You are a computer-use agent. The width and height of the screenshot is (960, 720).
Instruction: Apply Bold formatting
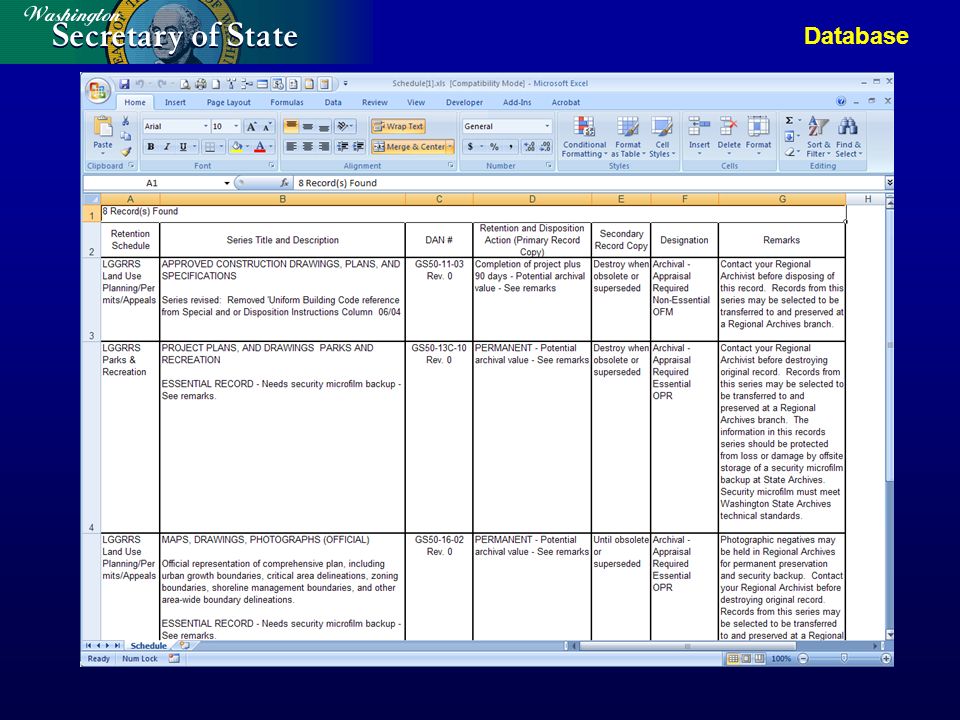[x=151, y=146]
